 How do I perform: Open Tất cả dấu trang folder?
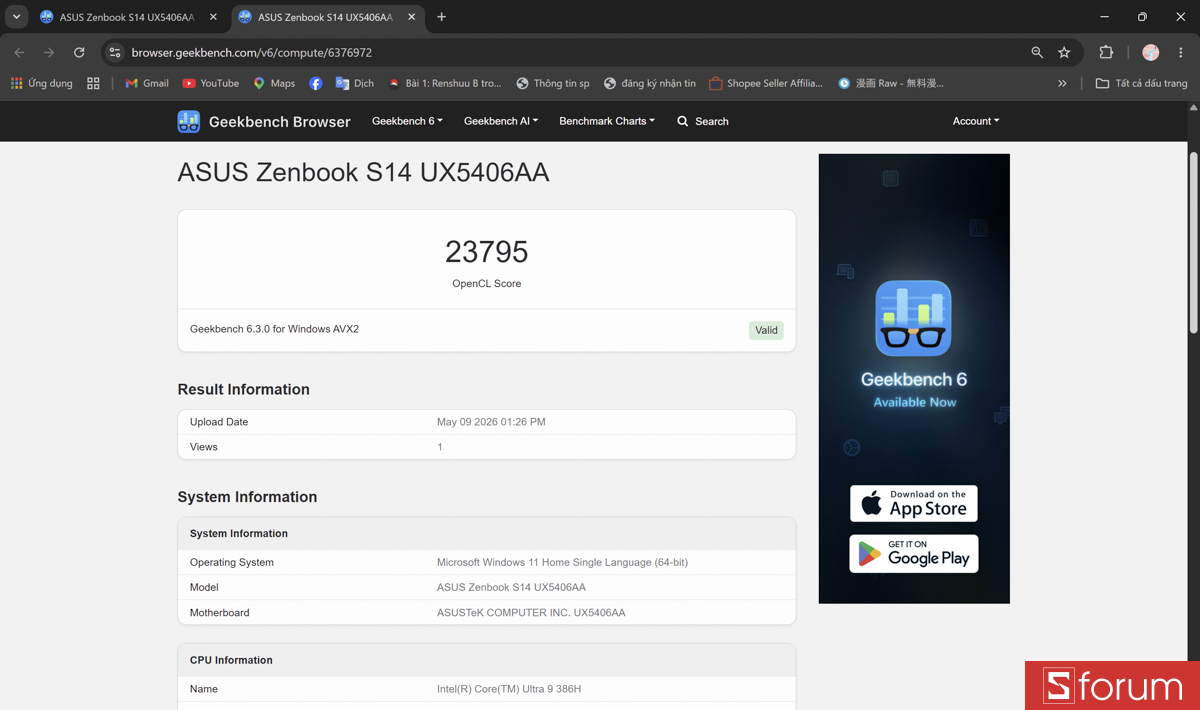point(1142,83)
